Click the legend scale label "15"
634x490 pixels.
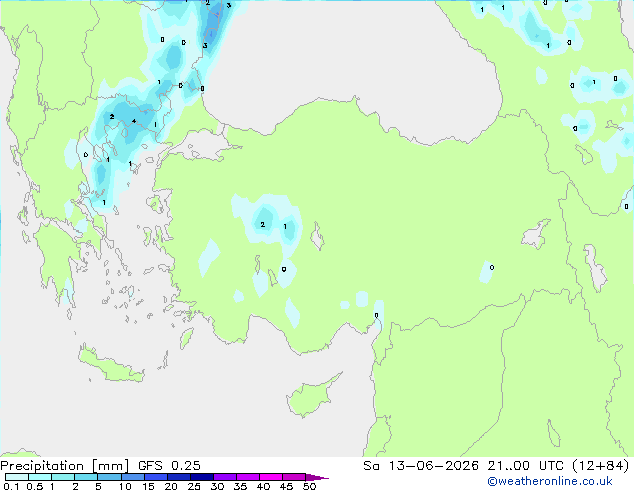tap(148, 486)
